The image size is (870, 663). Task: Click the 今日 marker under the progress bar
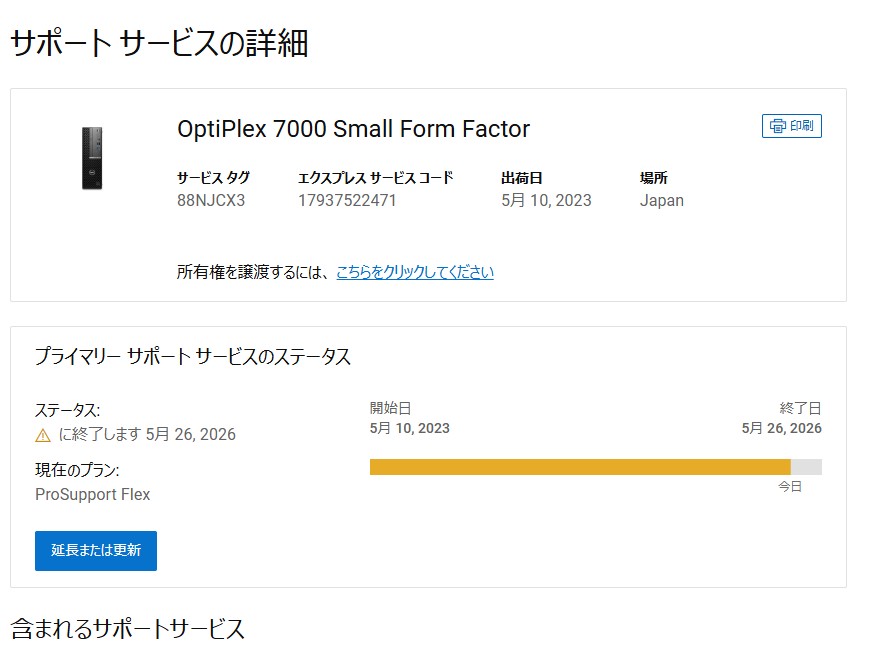coord(790,487)
